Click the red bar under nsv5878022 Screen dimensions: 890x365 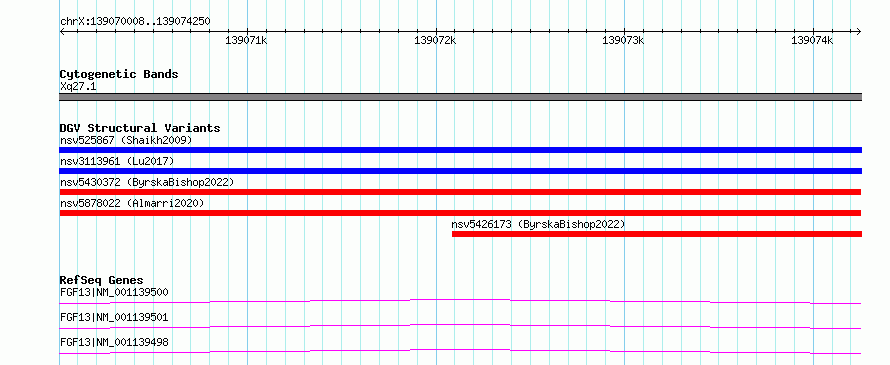[x=460, y=213]
